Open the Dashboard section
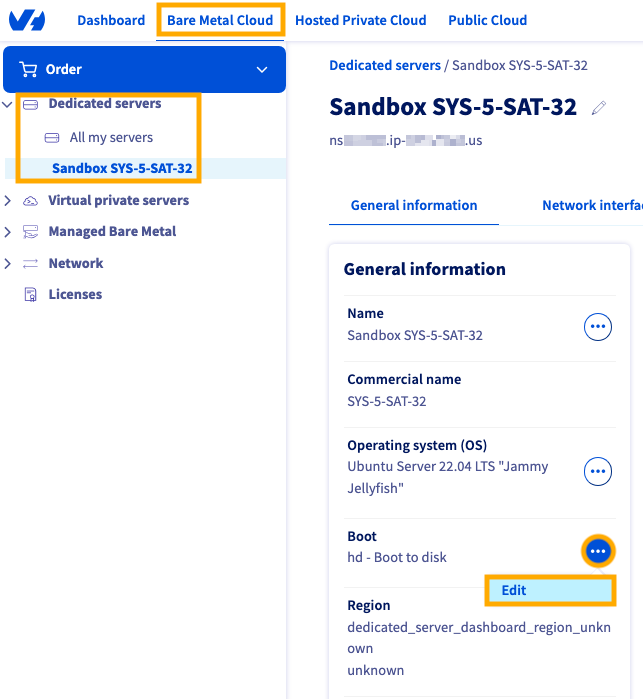 111,20
